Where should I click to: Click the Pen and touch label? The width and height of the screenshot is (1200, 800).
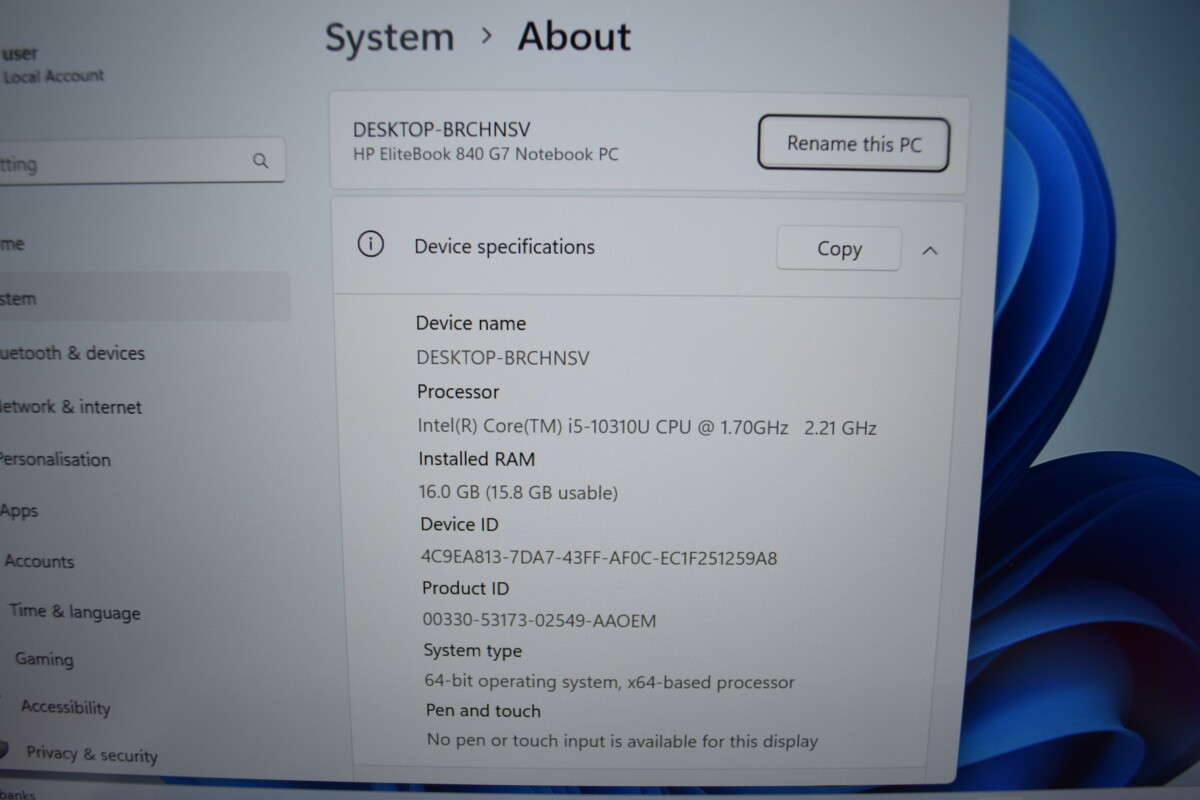pos(483,711)
